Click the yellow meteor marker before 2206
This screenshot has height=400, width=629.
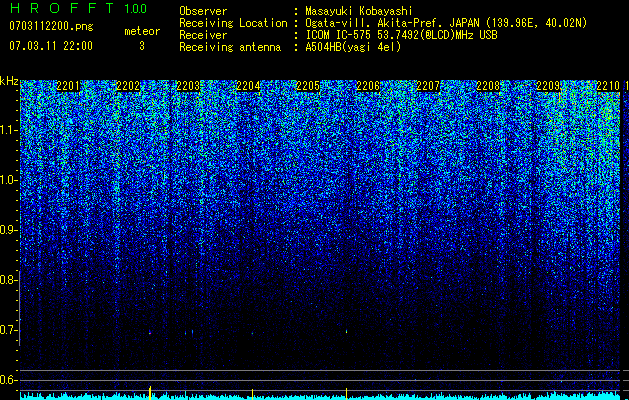347,394
